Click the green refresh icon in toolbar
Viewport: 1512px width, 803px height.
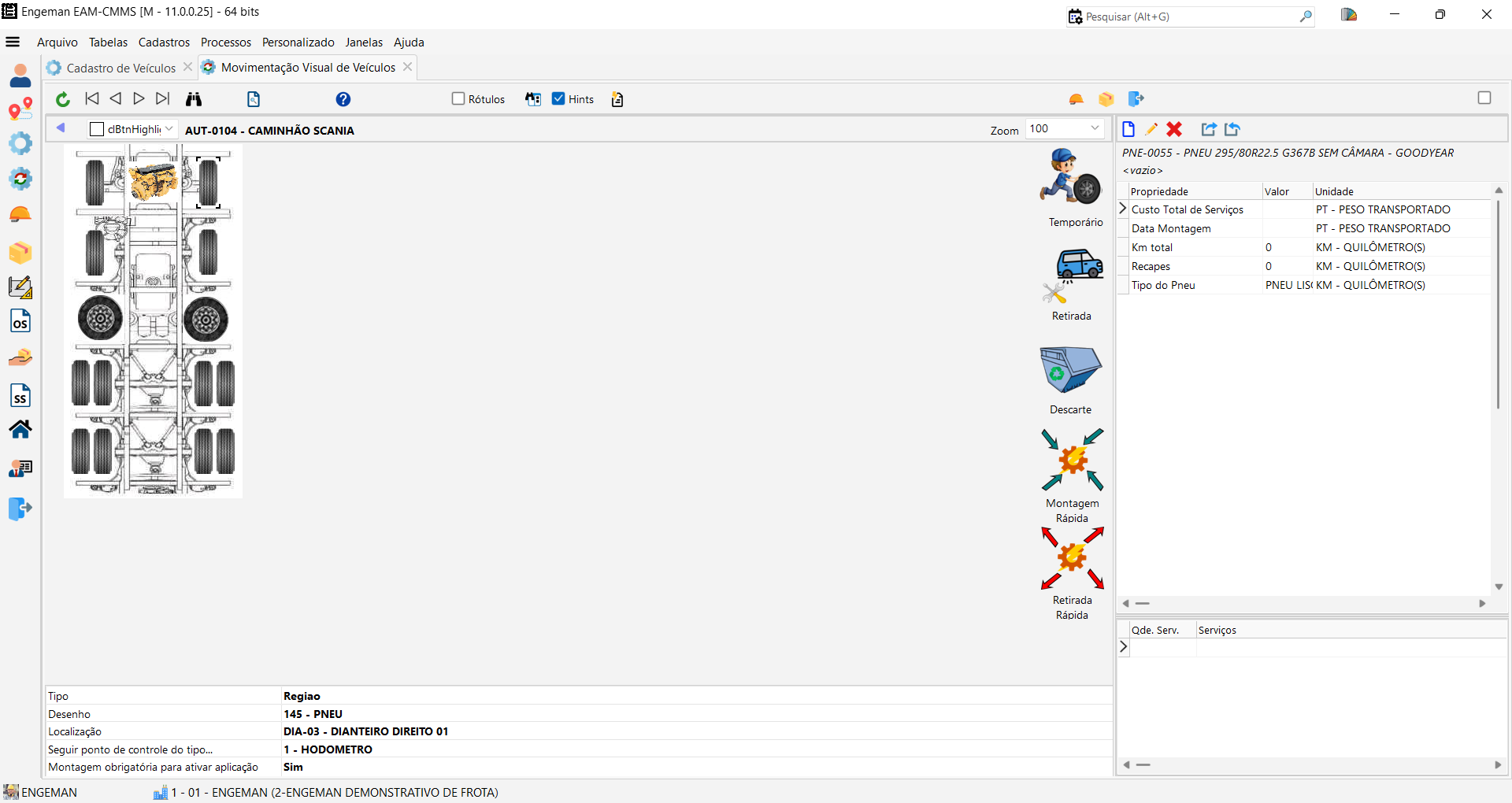coord(63,99)
